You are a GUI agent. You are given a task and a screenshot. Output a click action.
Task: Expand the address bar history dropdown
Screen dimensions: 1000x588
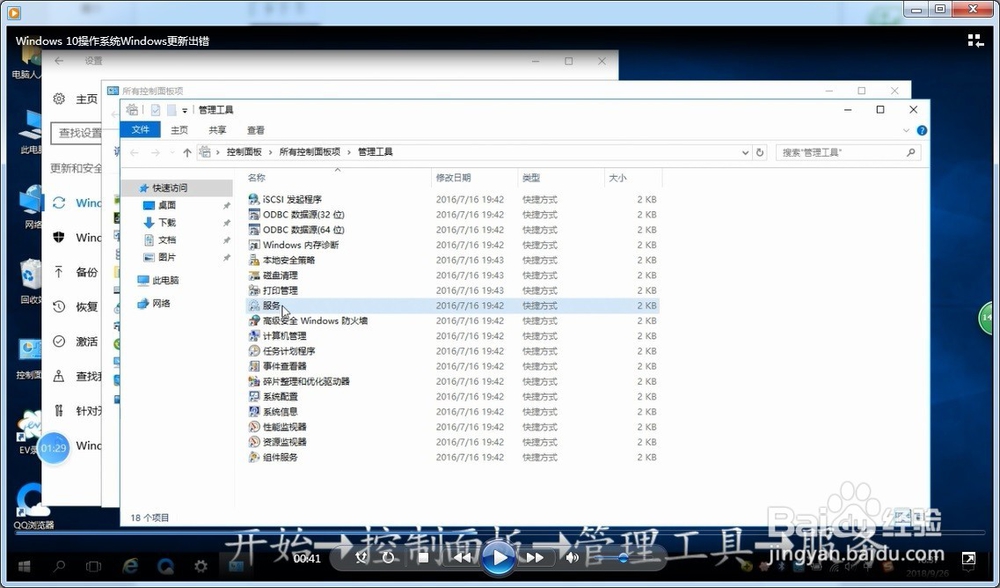click(x=745, y=152)
